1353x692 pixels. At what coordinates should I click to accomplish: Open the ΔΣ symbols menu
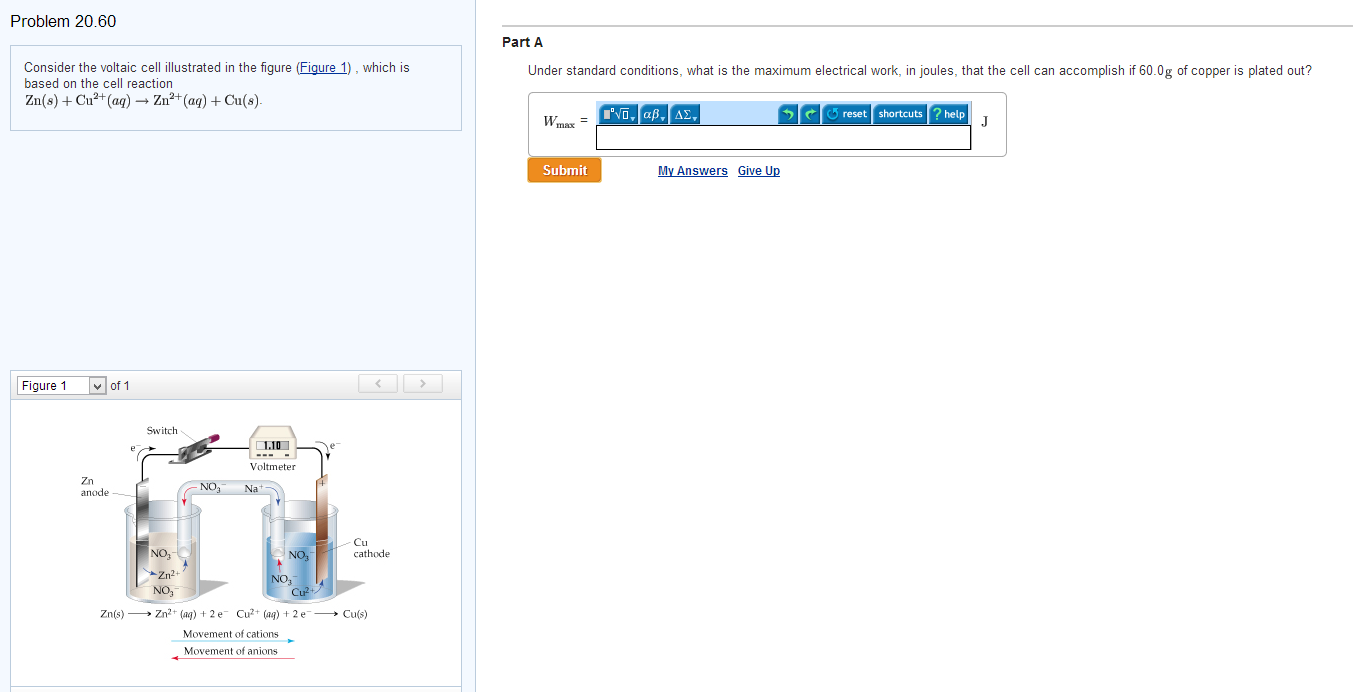click(x=685, y=114)
